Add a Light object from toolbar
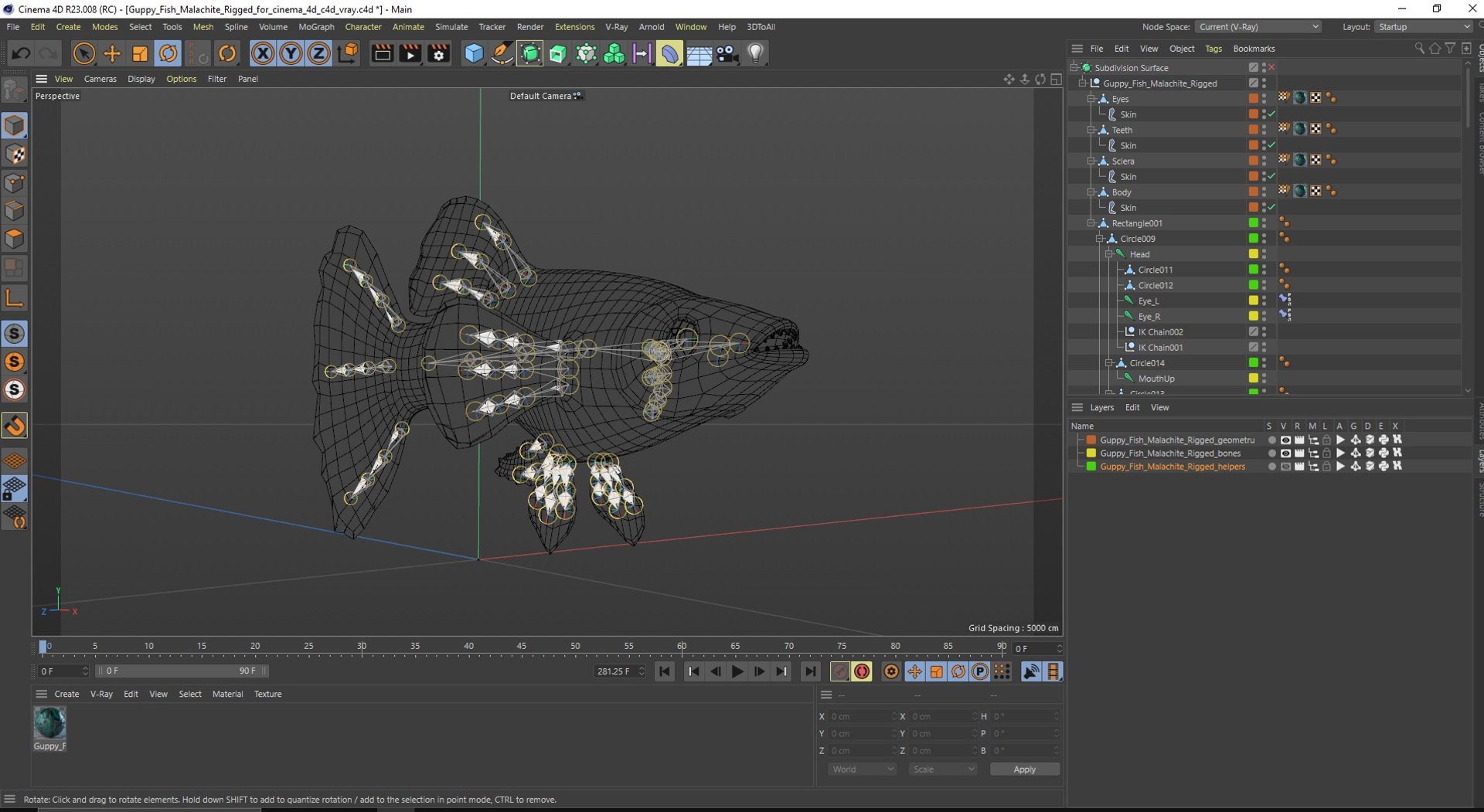The width and height of the screenshot is (1484, 812). tap(755, 53)
